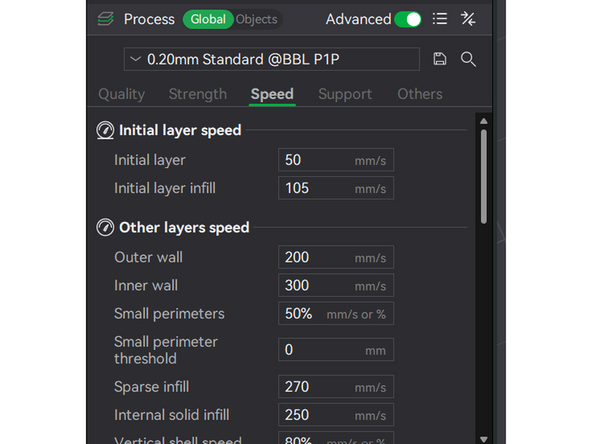This screenshot has width=592, height=444.
Task: Edit the Initial layer speed field
Action: [336, 160]
